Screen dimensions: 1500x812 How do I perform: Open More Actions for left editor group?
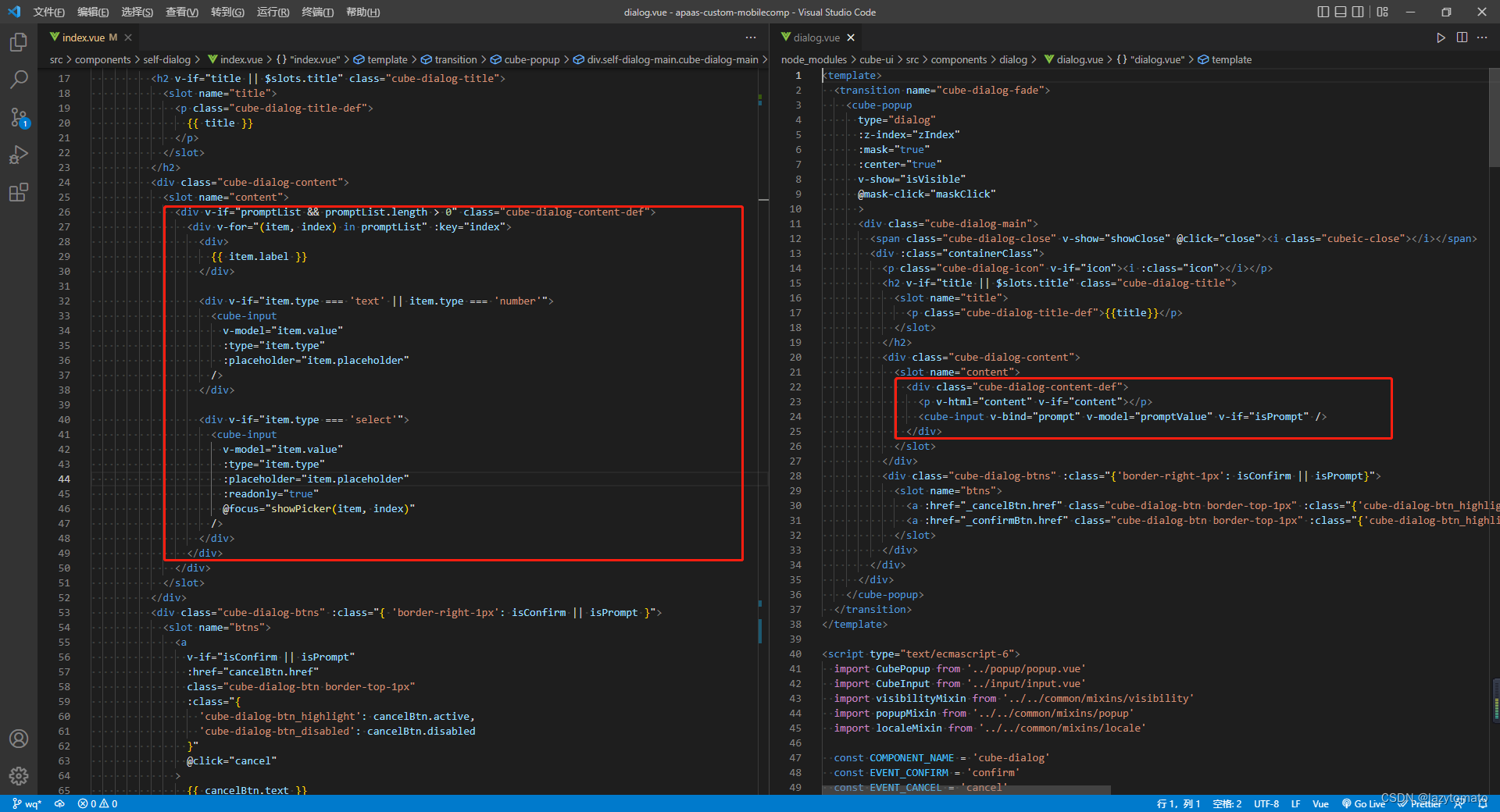[x=751, y=37]
